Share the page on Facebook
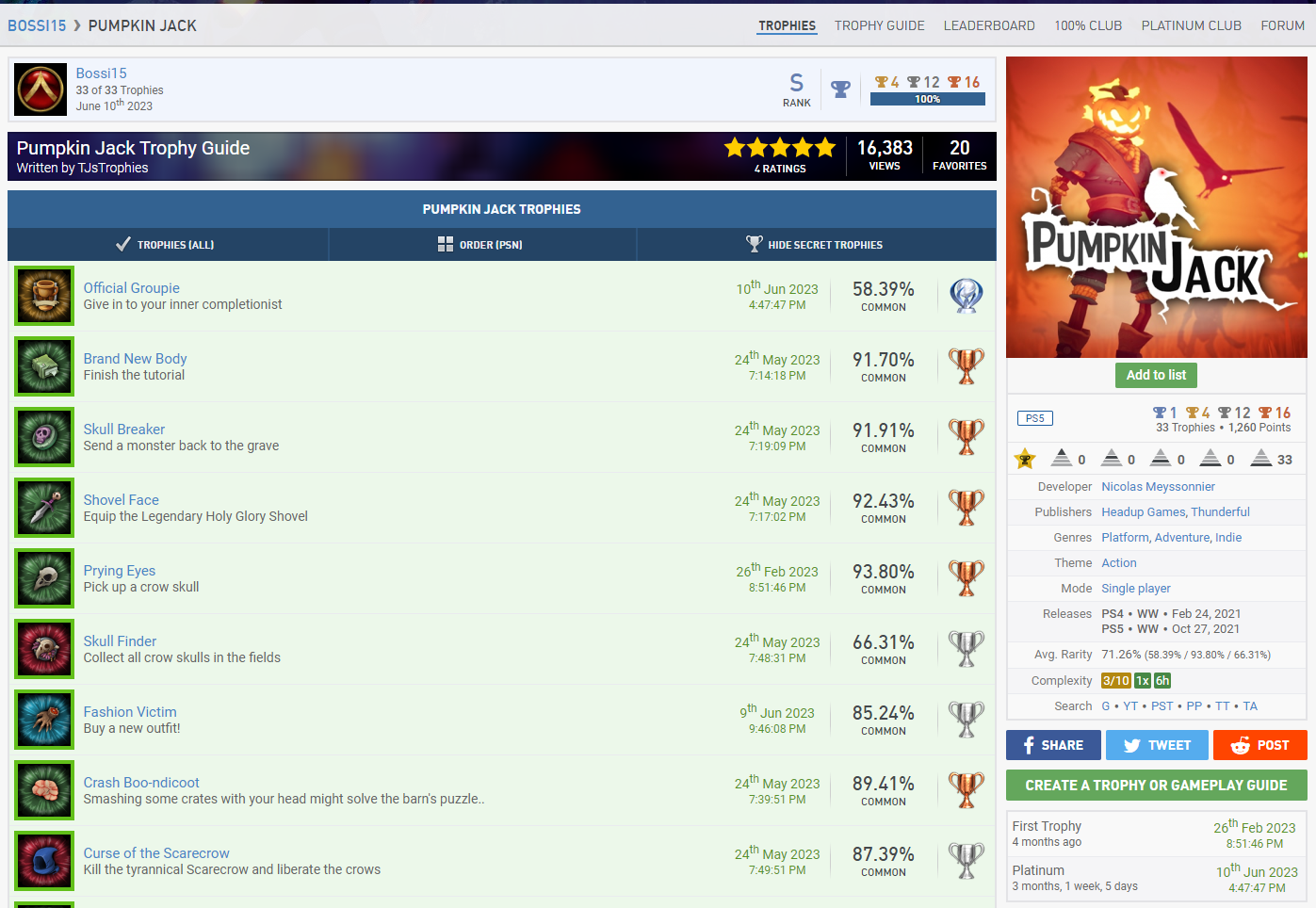 pyautogui.click(x=1053, y=745)
